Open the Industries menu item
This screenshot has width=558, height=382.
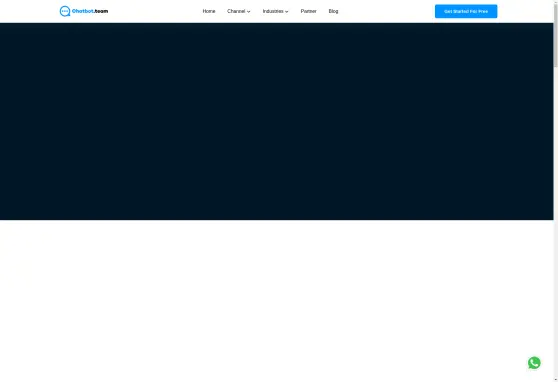pyautogui.click(x=273, y=11)
